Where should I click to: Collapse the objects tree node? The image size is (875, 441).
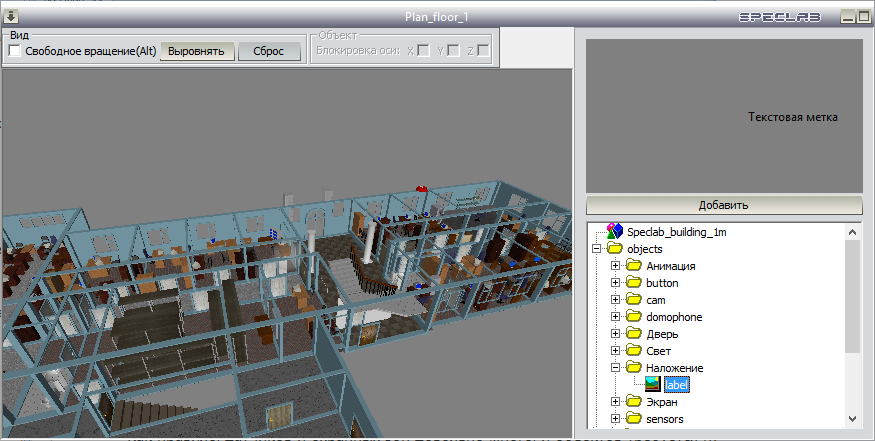click(596, 248)
